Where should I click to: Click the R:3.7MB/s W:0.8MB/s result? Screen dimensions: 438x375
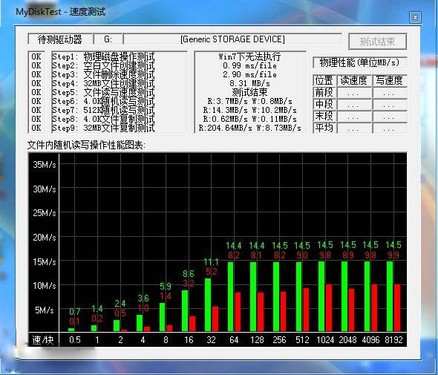pos(250,101)
